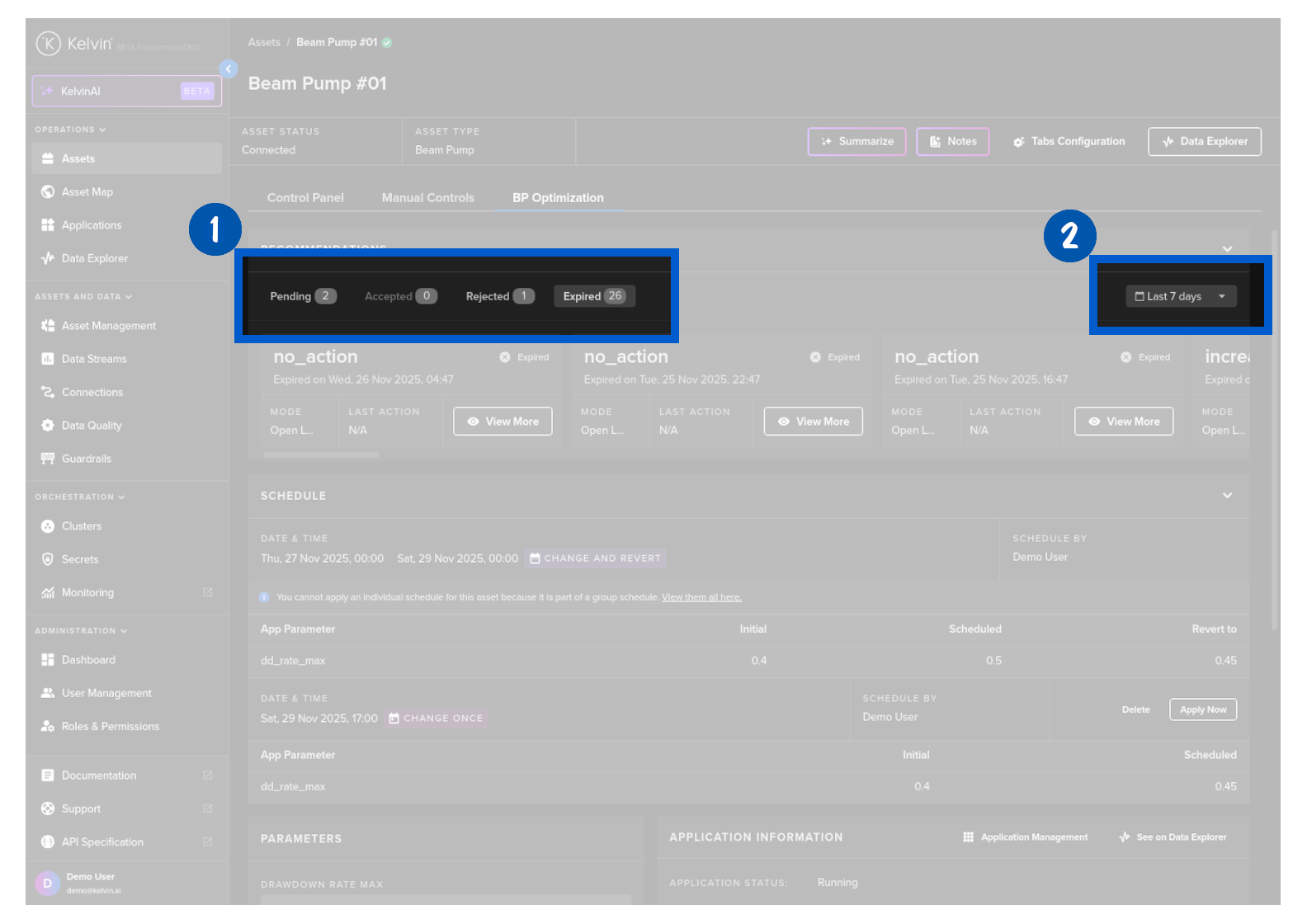
Task: Click the Apply Now button
Action: 1202,709
